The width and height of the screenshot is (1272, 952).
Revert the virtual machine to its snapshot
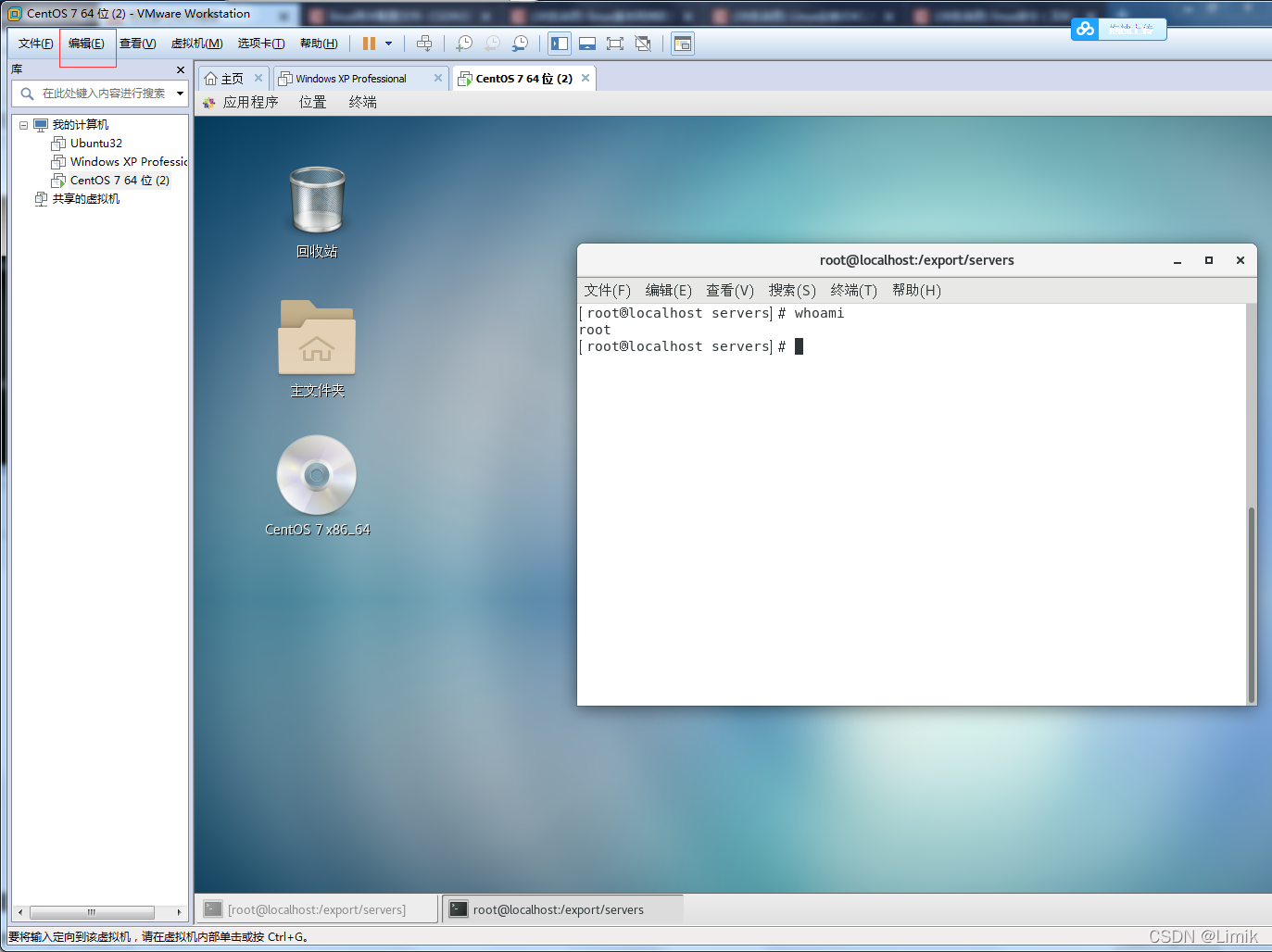[x=492, y=44]
